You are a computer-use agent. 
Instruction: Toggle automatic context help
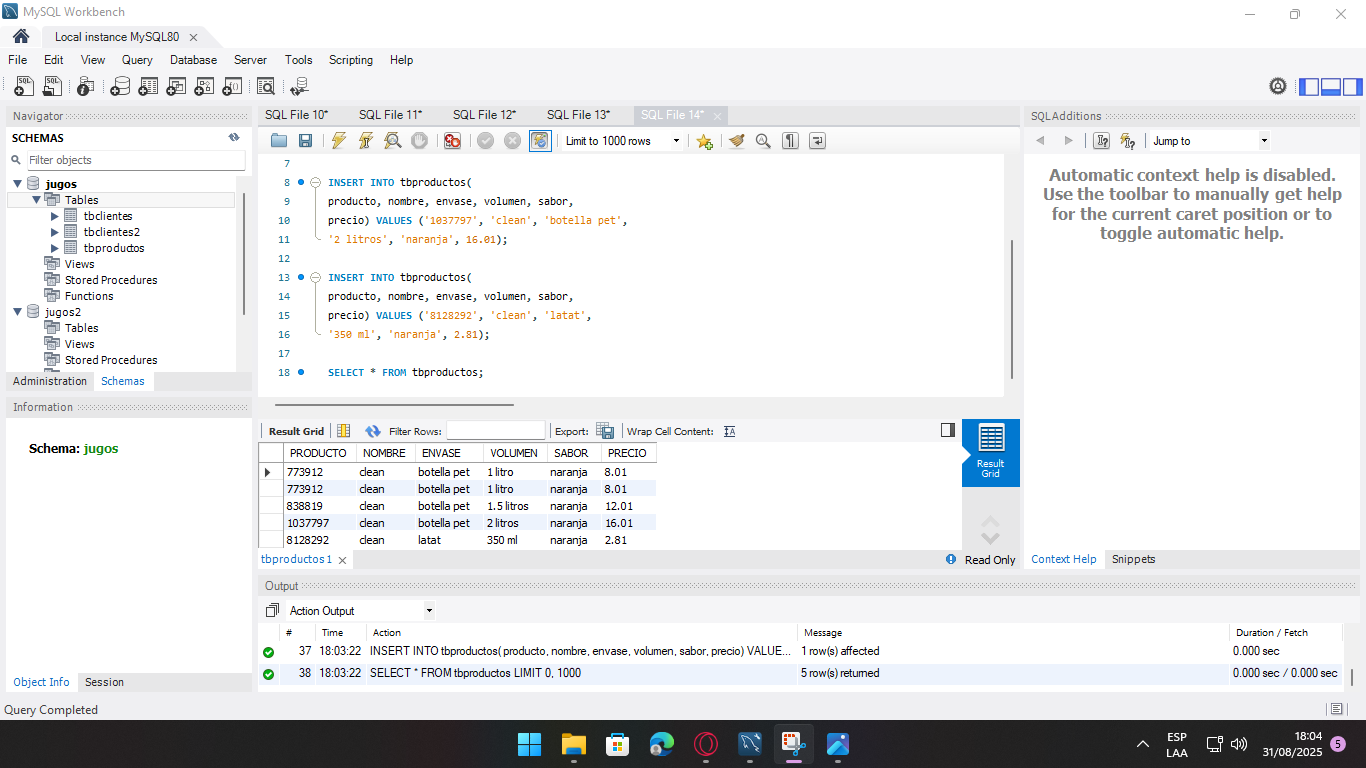tap(1128, 141)
